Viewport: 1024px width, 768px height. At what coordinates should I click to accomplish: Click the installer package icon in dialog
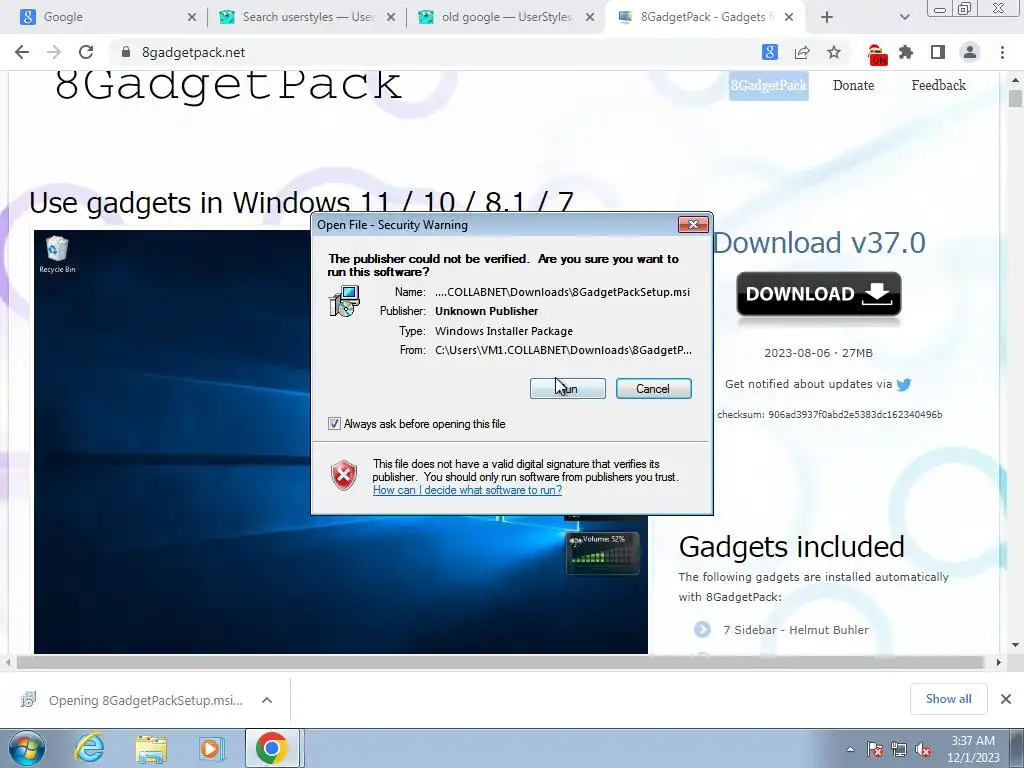pos(344,302)
